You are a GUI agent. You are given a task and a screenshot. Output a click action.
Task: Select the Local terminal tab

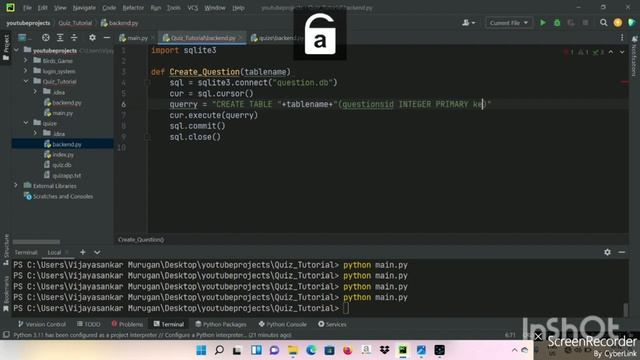coord(54,253)
